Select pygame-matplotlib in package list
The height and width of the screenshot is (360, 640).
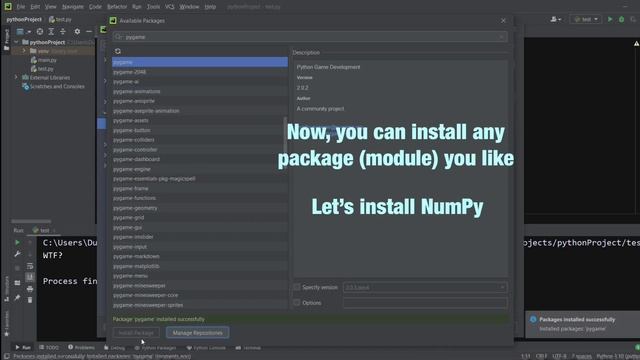coord(200,266)
